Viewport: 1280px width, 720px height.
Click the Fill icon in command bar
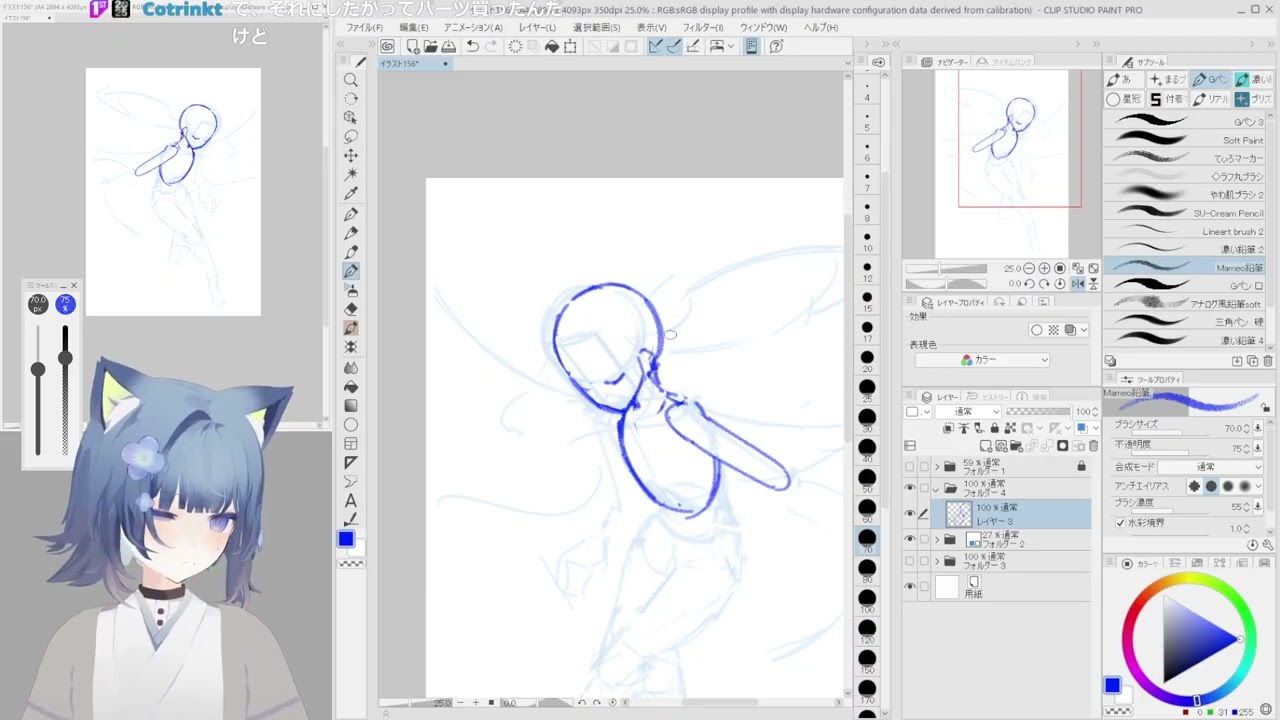click(x=551, y=46)
